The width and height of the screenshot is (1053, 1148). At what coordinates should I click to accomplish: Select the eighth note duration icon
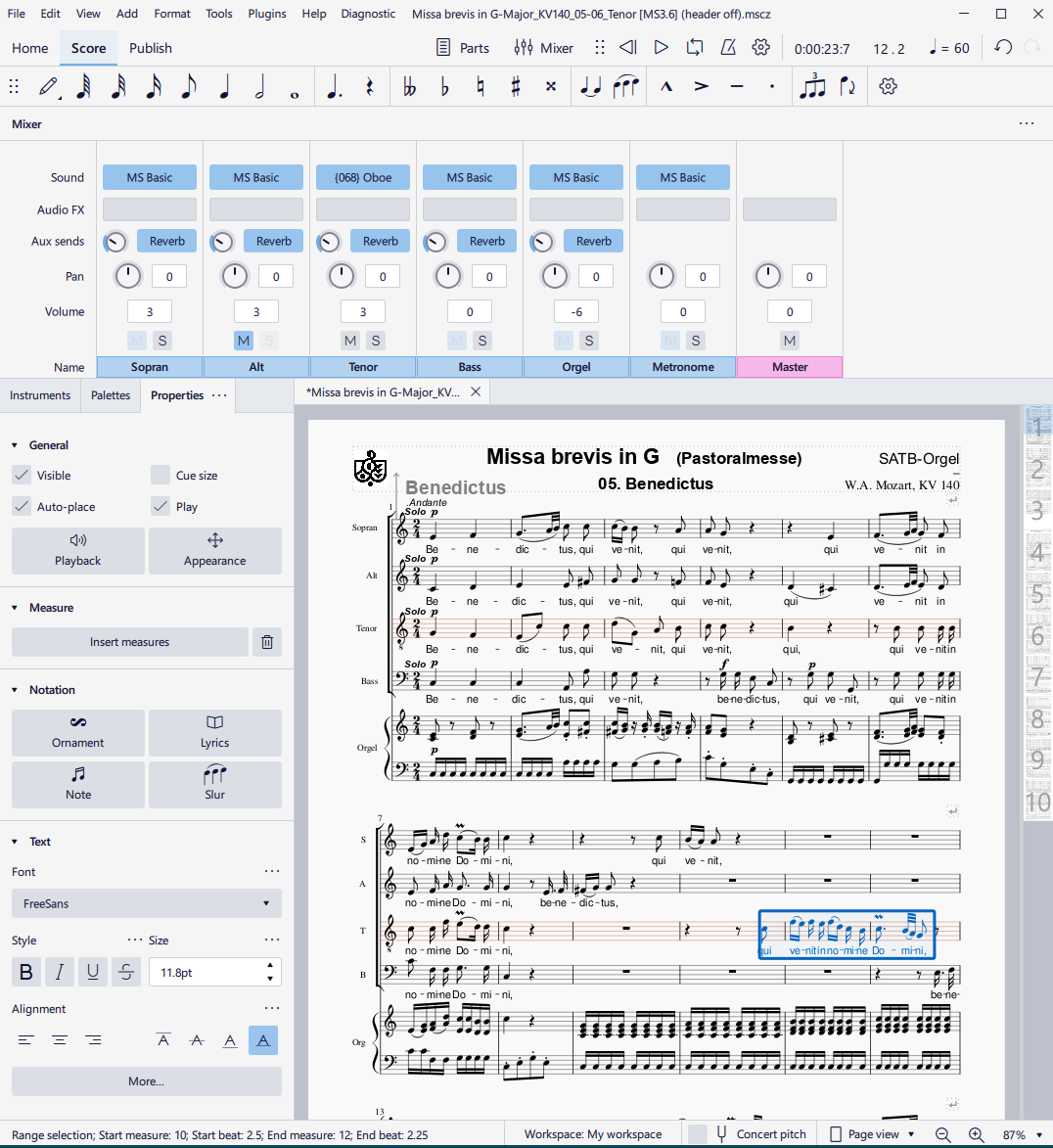[x=188, y=86]
